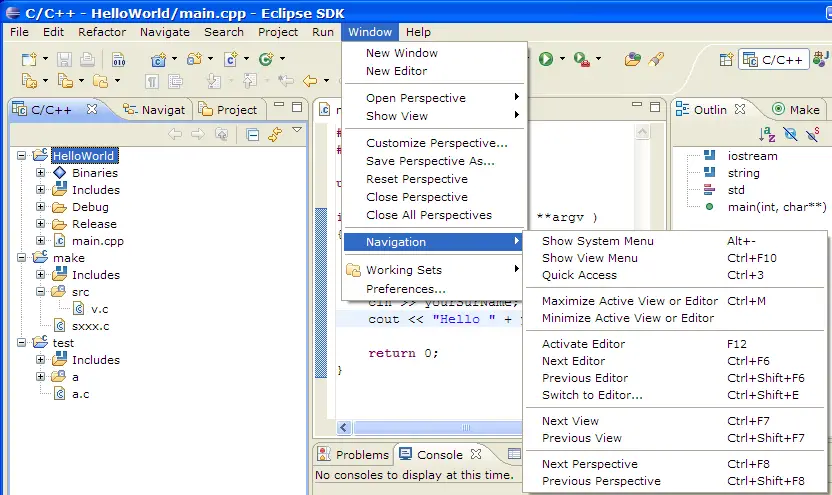Toggle Hide Fields filter in Outline toolbar
This screenshot has width=832, height=495.
pos(790,134)
